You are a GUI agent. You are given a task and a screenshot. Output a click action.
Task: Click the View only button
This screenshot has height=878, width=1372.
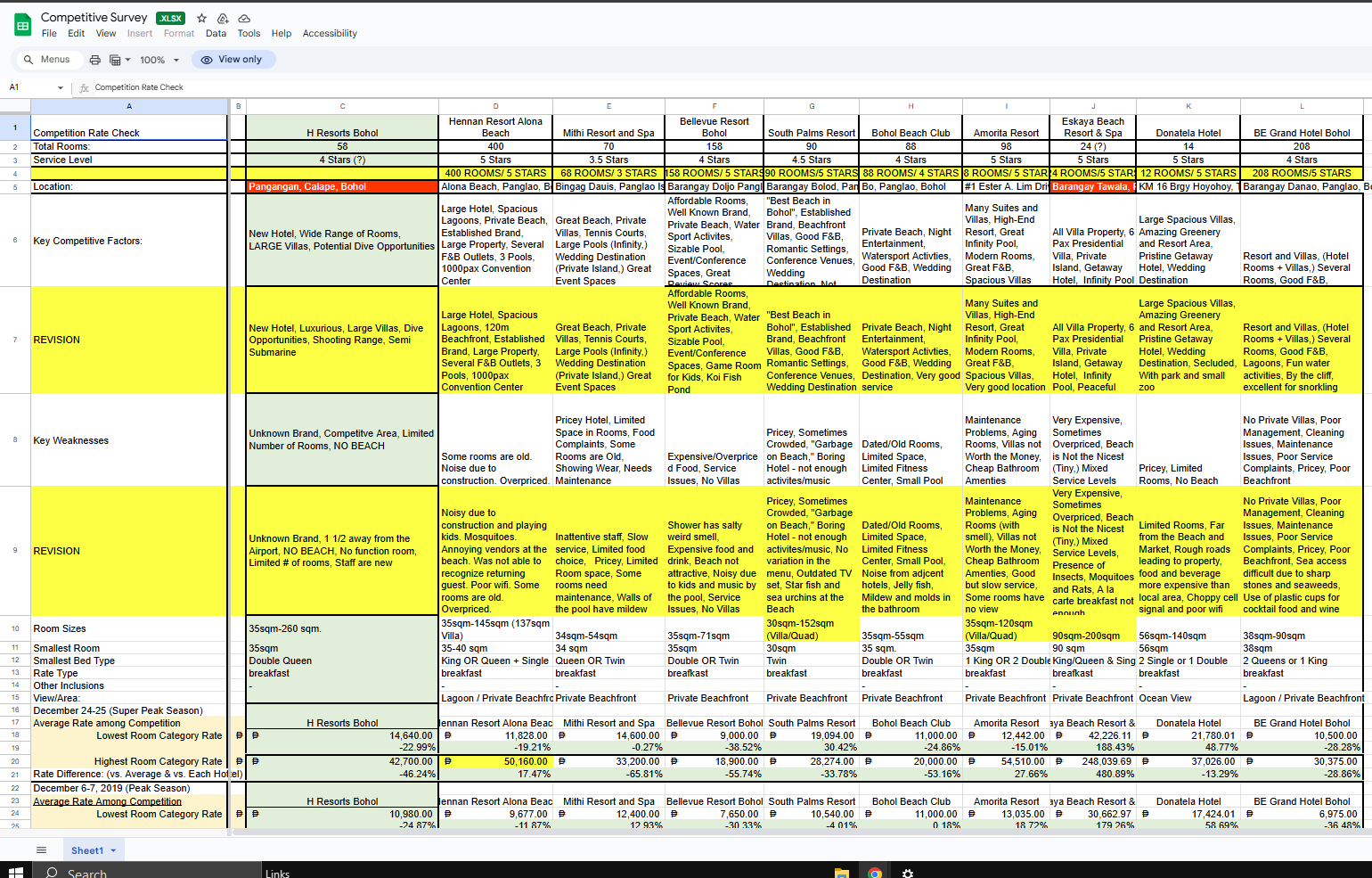coord(233,60)
